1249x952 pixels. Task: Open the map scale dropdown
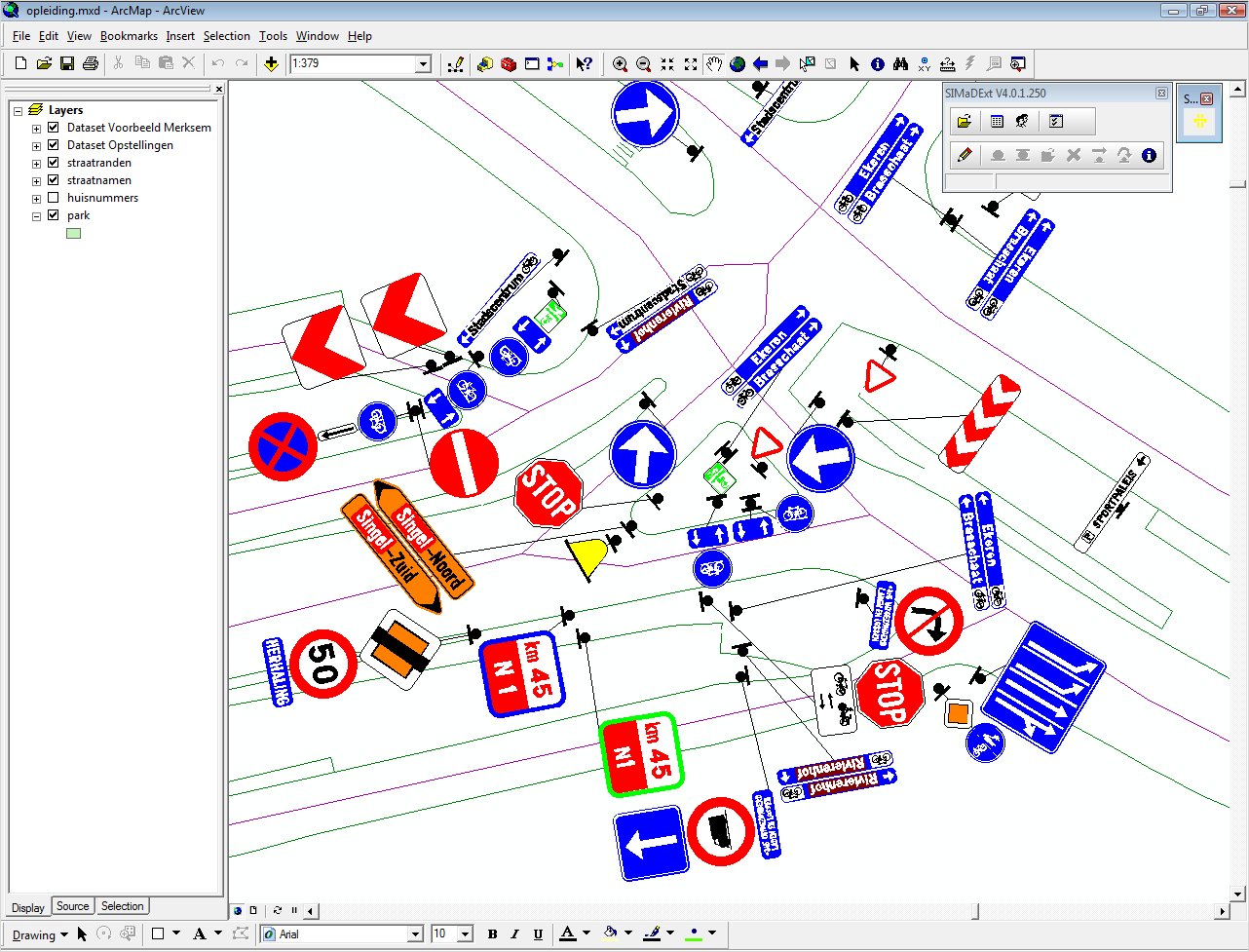(x=424, y=64)
